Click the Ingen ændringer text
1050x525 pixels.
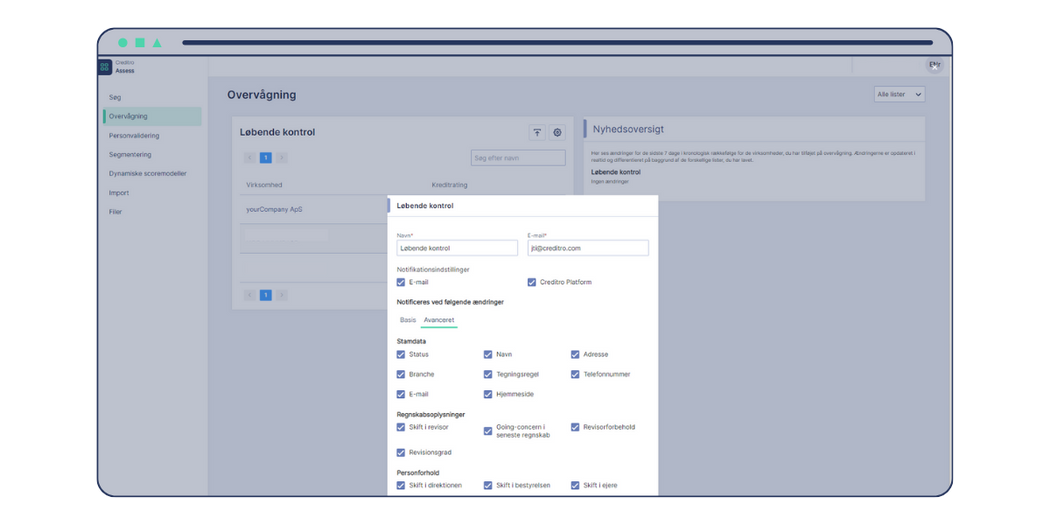[610, 181]
